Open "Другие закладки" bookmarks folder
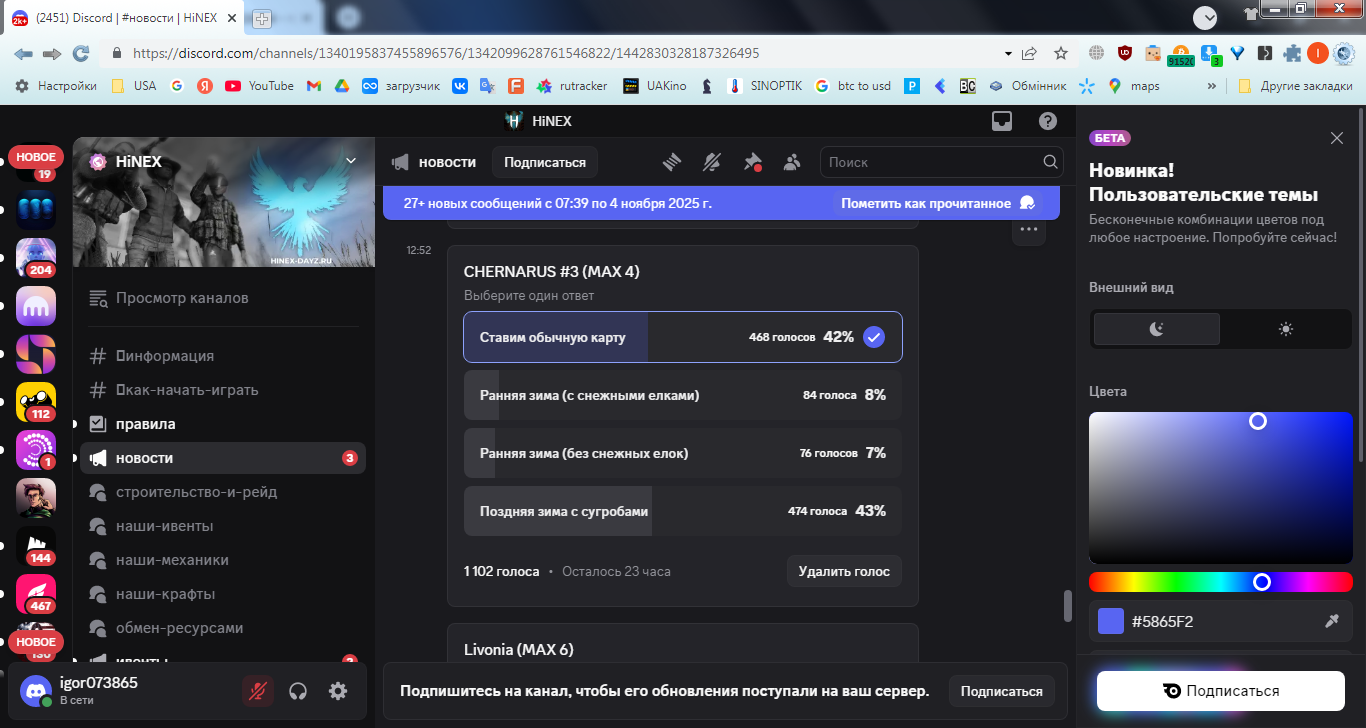Image resolution: width=1366 pixels, height=728 pixels. click(x=1295, y=86)
